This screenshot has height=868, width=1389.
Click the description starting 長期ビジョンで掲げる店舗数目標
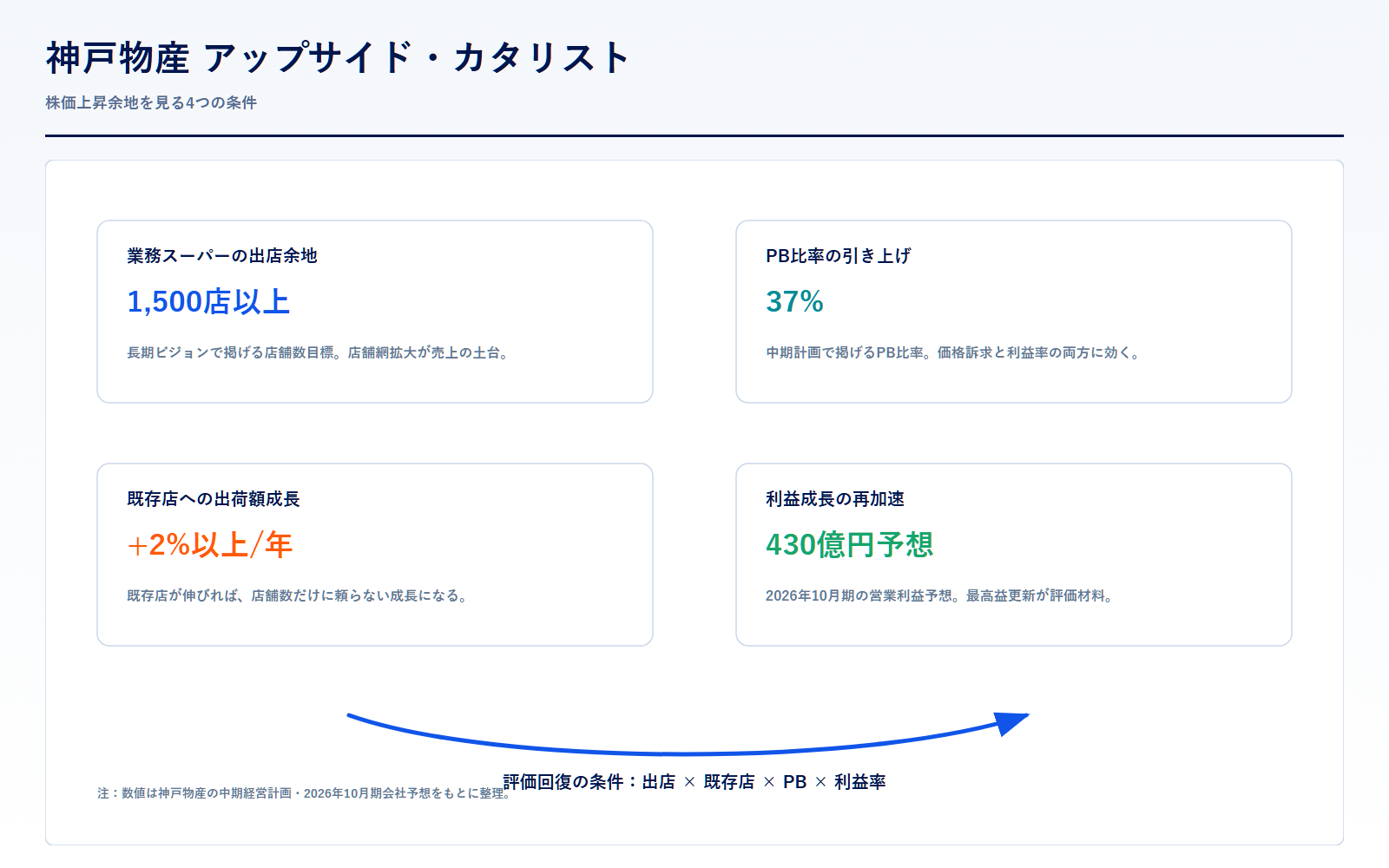318,352
